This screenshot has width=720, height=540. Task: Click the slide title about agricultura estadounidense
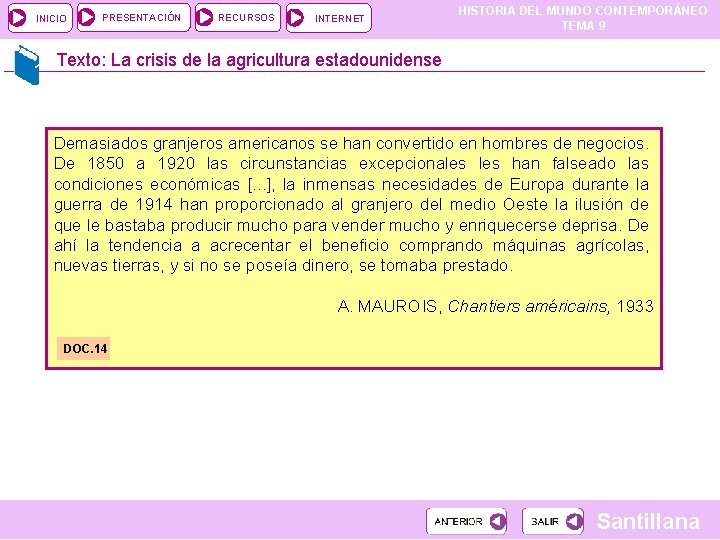248,60
